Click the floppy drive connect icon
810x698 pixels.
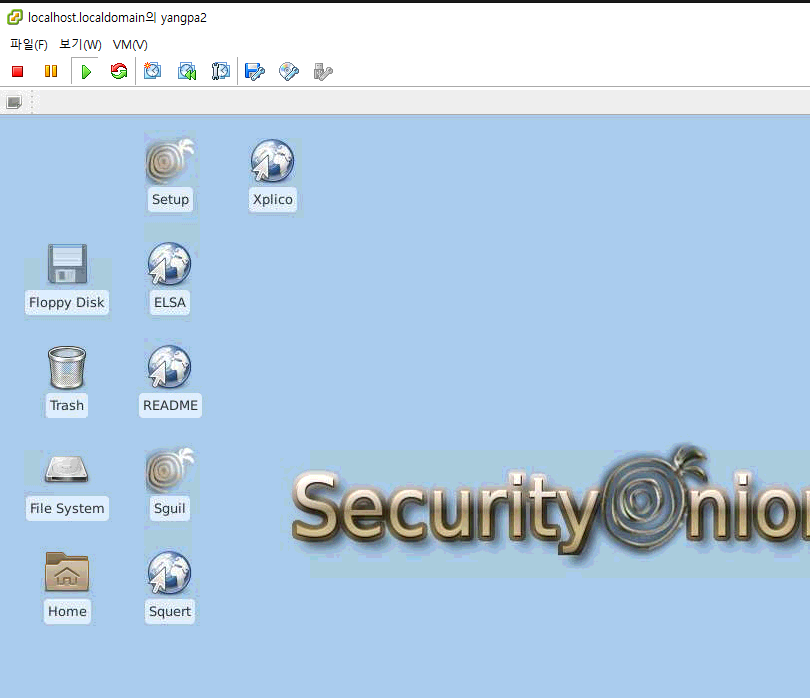[255, 71]
